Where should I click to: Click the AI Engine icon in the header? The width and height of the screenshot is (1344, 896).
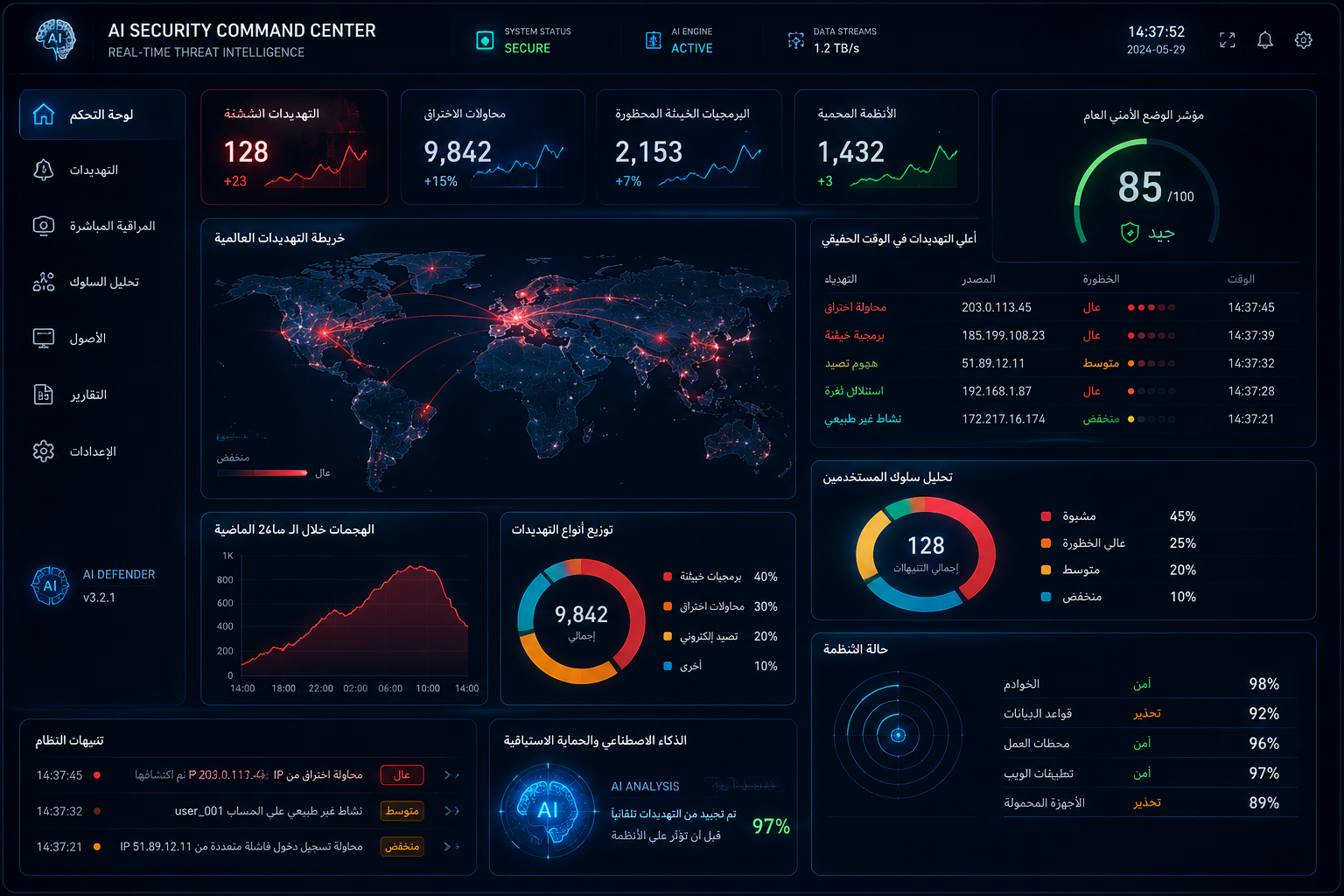pyautogui.click(x=653, y=40)
